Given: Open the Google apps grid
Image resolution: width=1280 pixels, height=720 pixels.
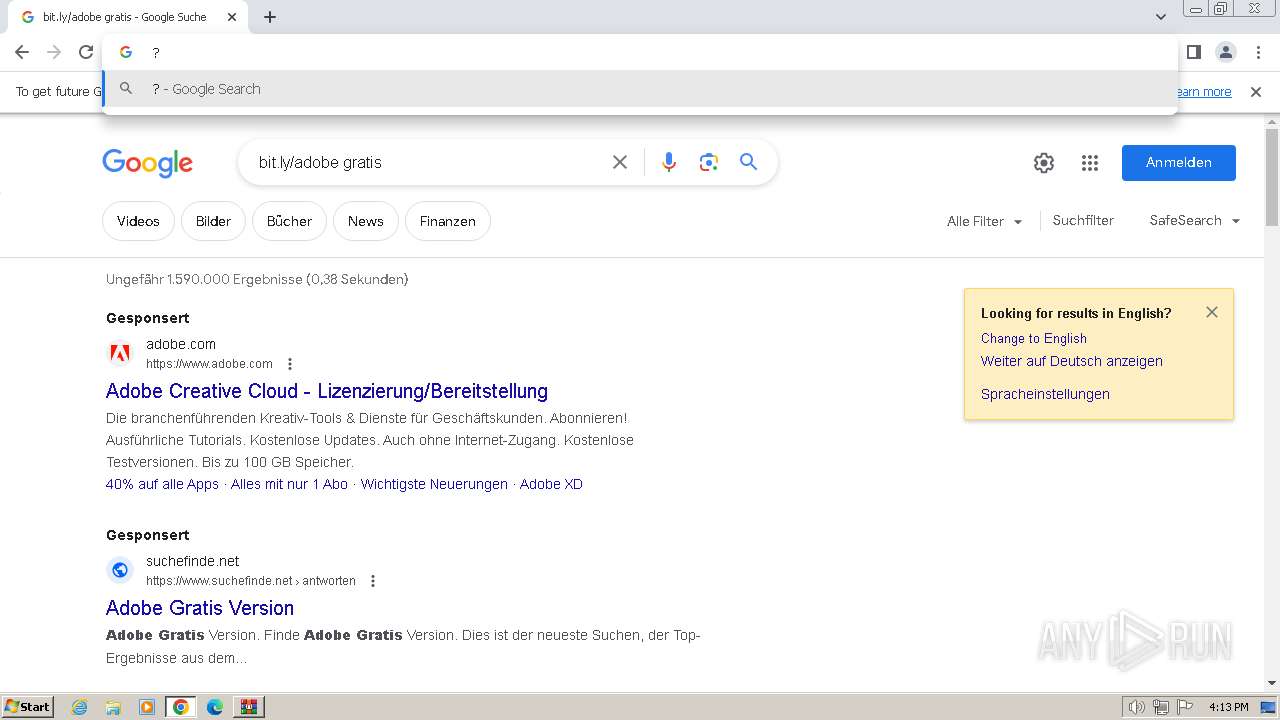Looking at the screenshot, I should 1090,163.
